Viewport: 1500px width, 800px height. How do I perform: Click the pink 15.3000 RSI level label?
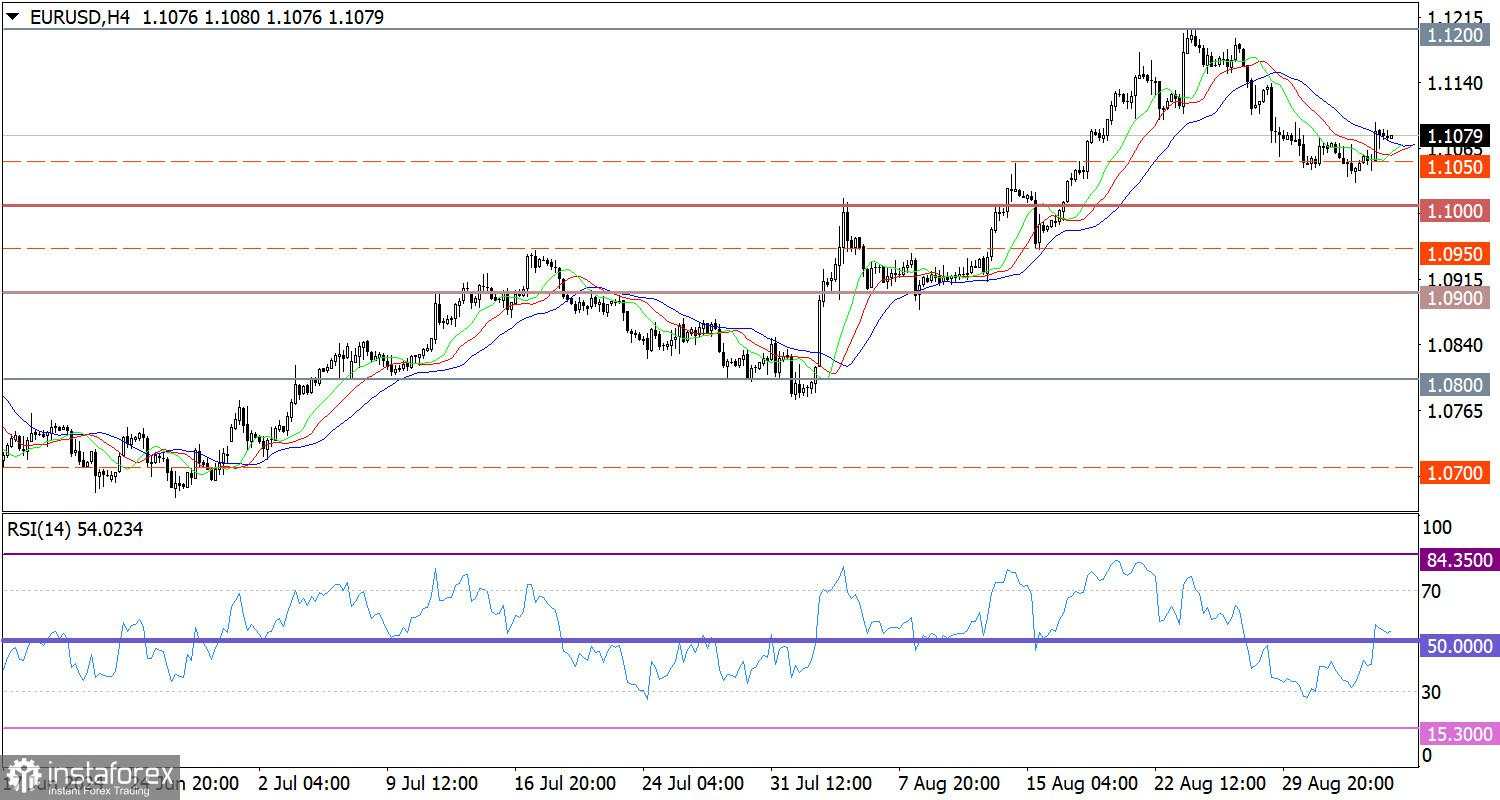(x=1459, y=734)
